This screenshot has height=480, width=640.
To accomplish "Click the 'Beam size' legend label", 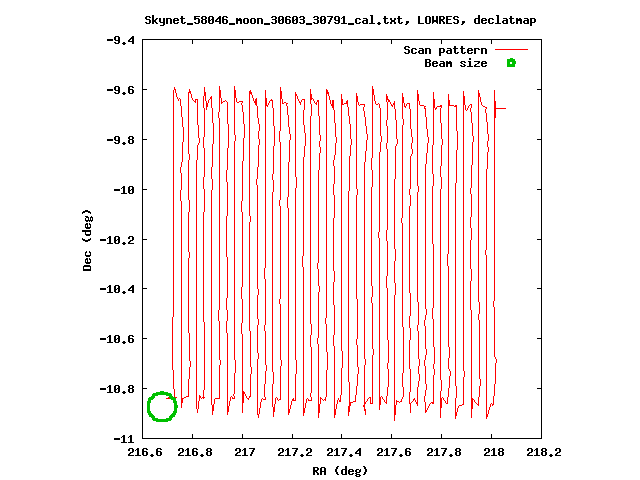I will [456, 63].
